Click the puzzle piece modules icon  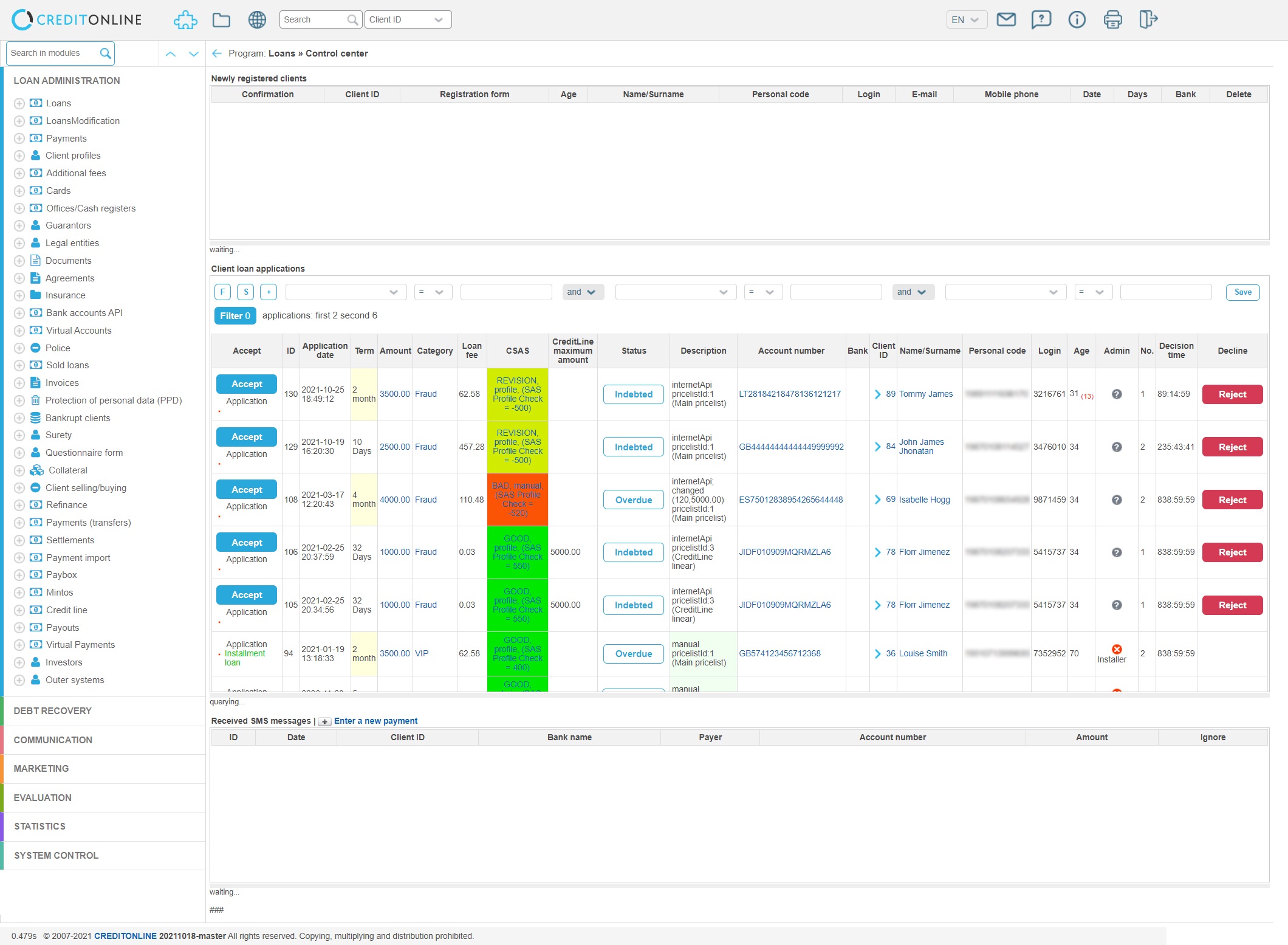point(185,20)
